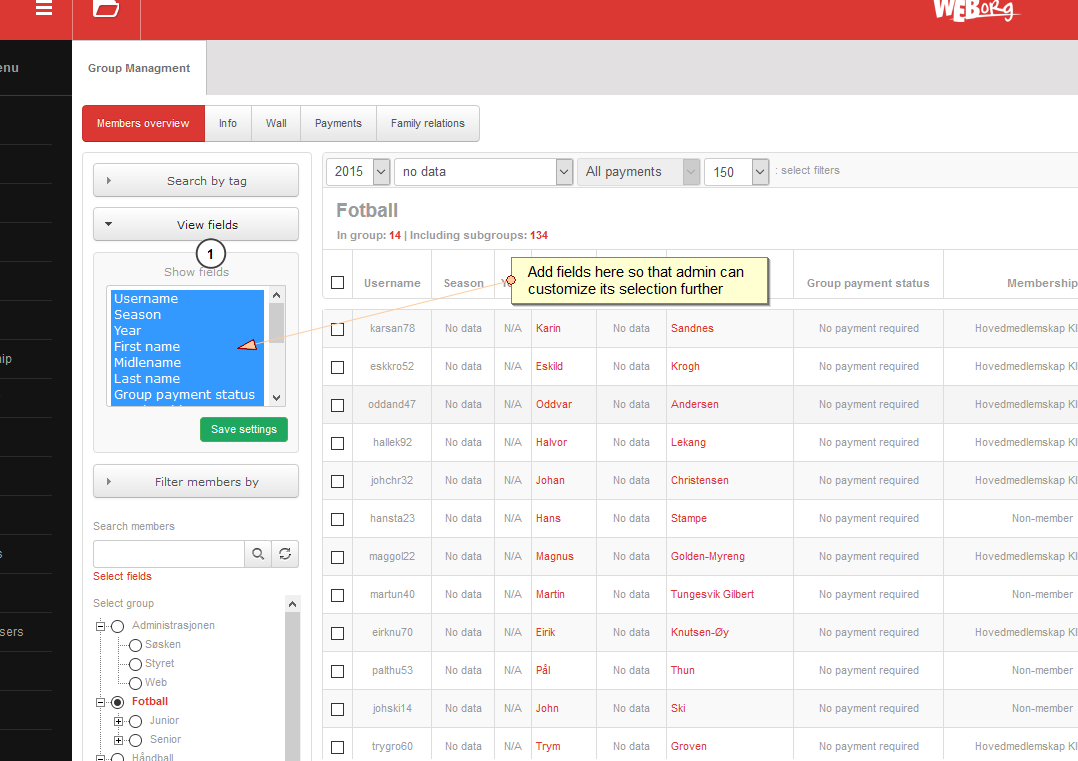
Task: Select the Styret group radio button
Action: [135, 664]
